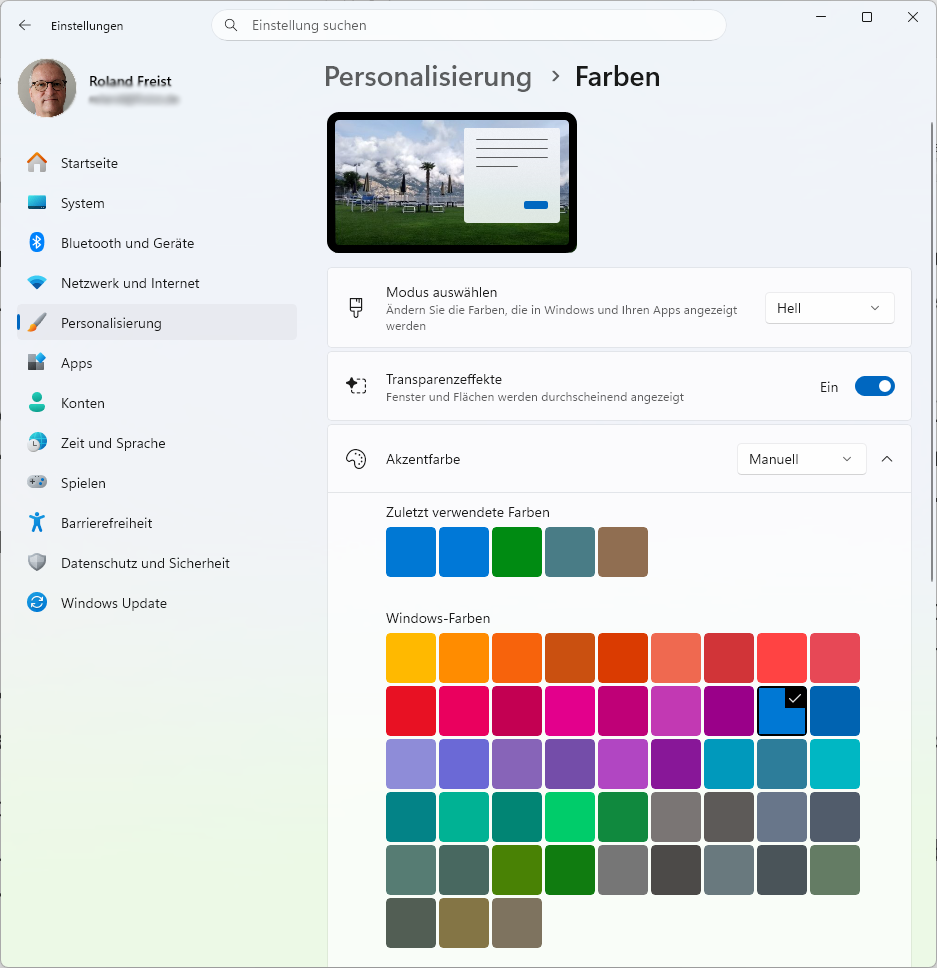Viewport: 937px width, 968px height.
Task: Select yellow-gold Windows color swatch
Action: (x=411, y=657)
